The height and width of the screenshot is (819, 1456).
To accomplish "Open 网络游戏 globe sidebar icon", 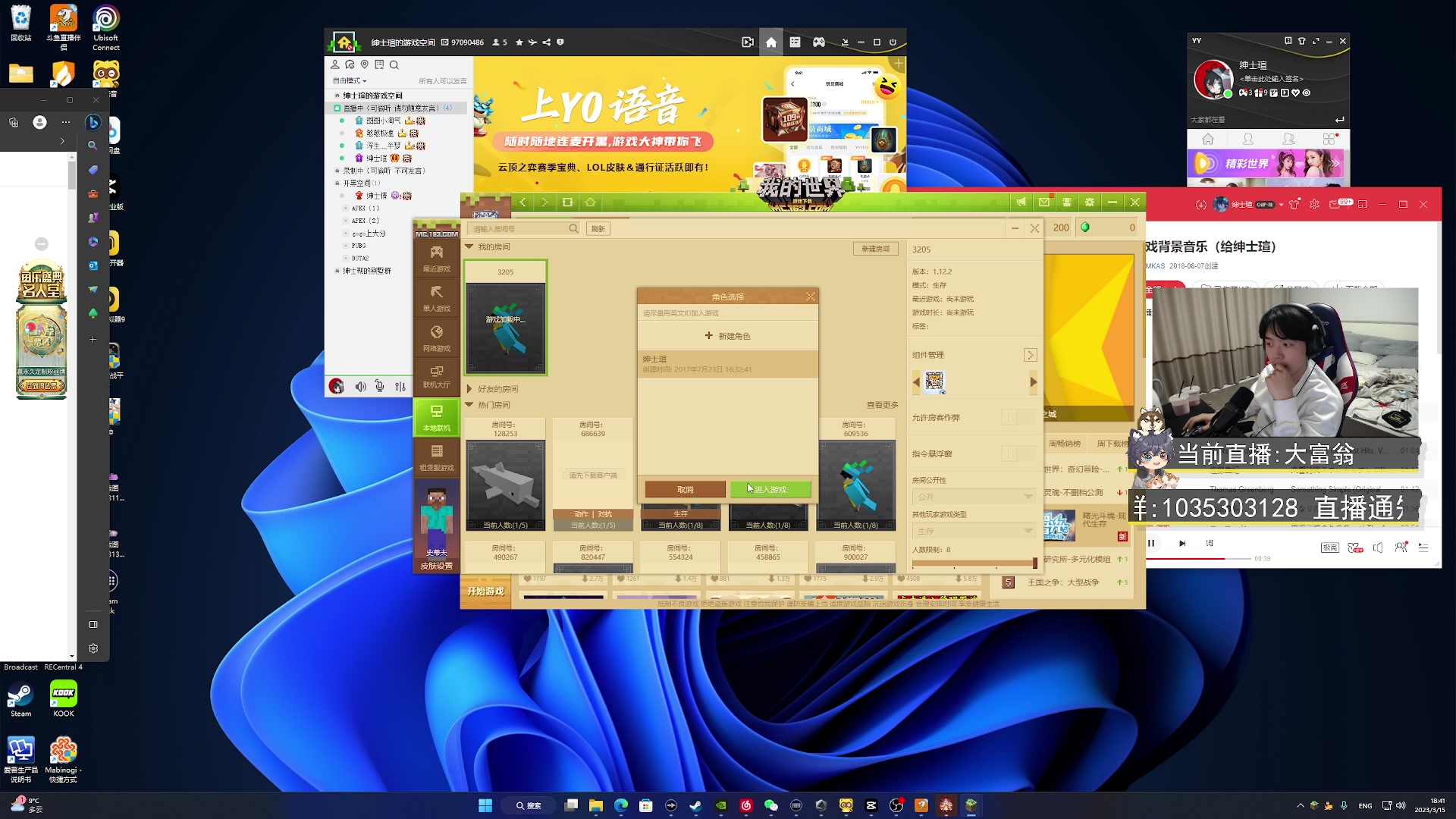I will pos(436,337).
